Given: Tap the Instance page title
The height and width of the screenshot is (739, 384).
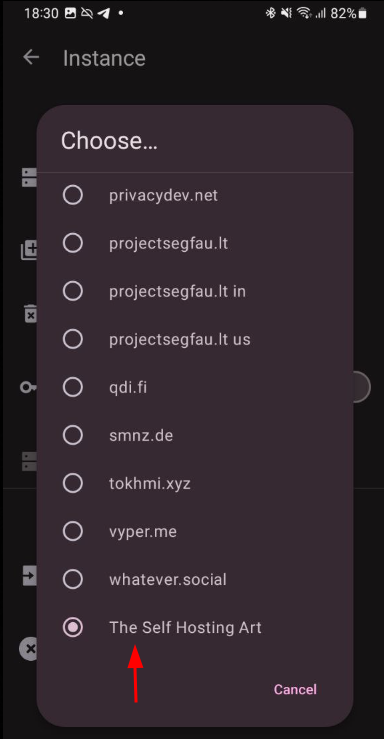Looking at the screenshot, I should (104, 58).
